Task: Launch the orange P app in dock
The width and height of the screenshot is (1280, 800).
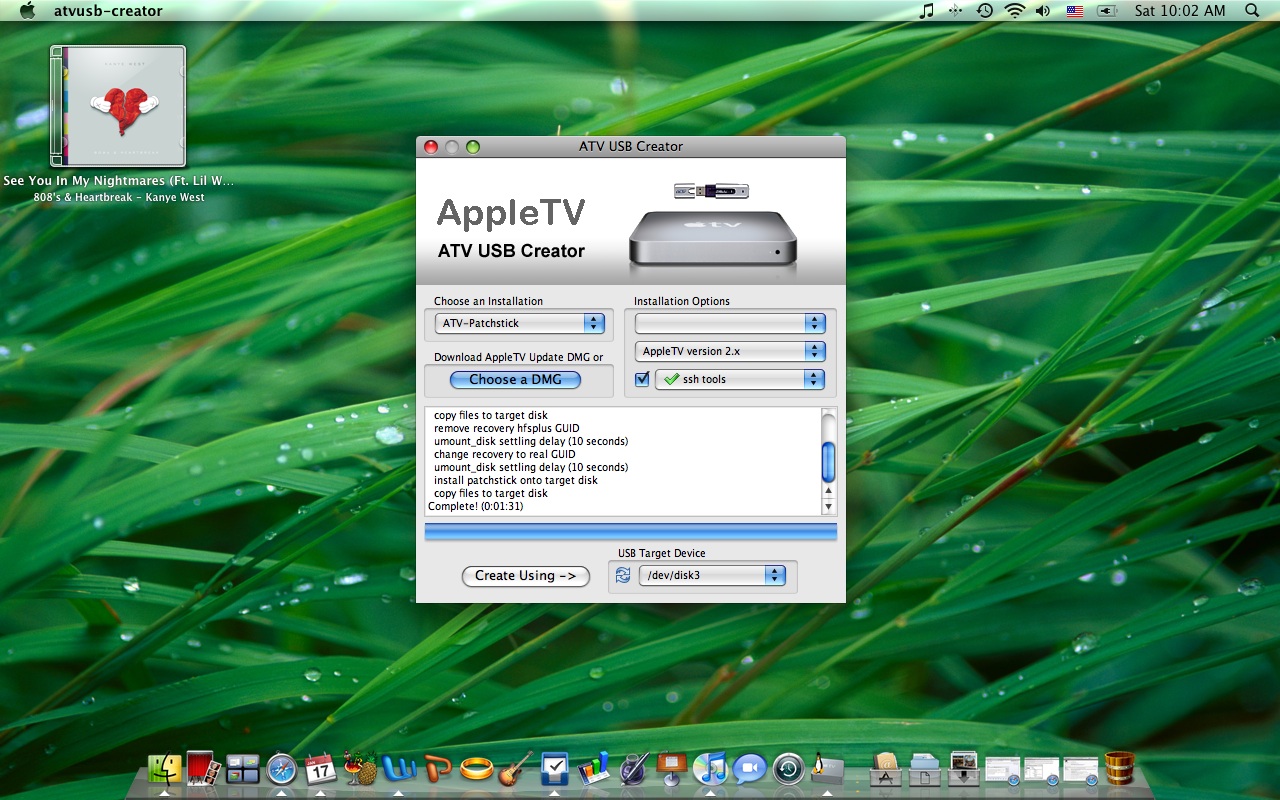Action: [437, 768]
